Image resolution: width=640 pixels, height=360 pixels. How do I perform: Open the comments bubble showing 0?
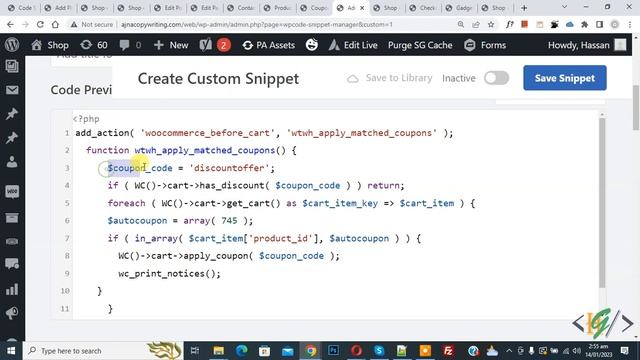(130, 45)
